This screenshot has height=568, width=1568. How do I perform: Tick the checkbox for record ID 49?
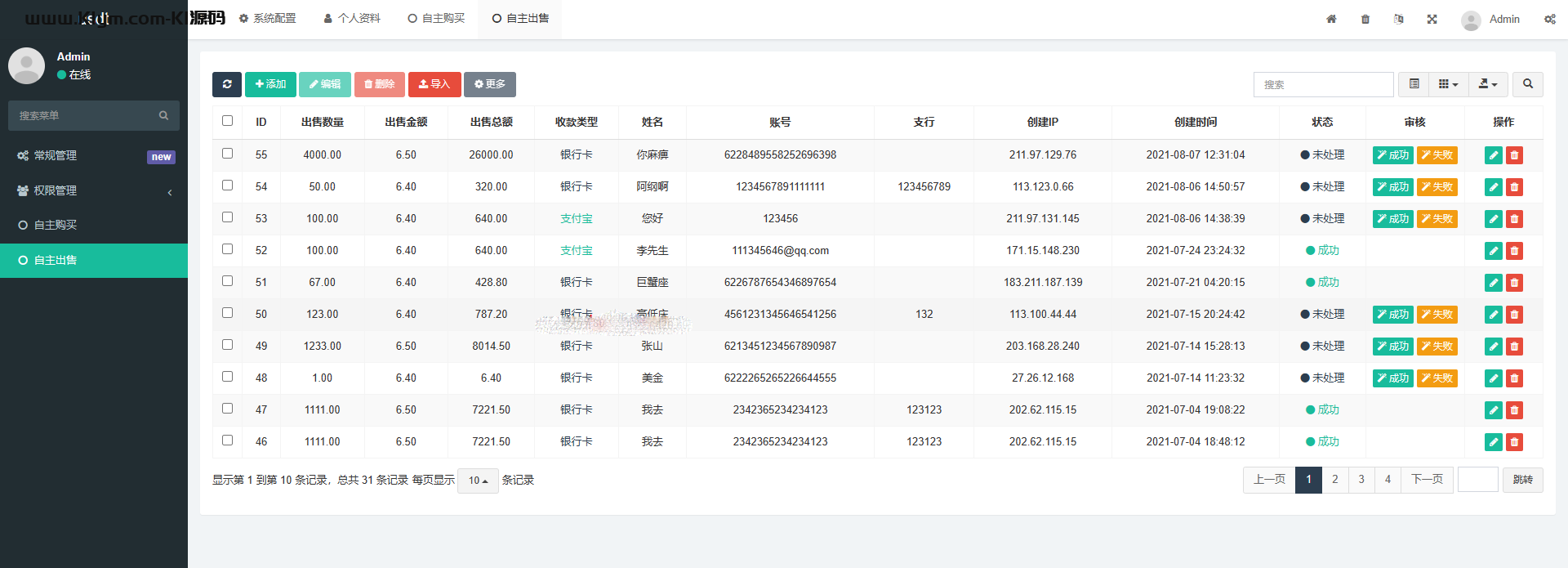coord(227,345)
